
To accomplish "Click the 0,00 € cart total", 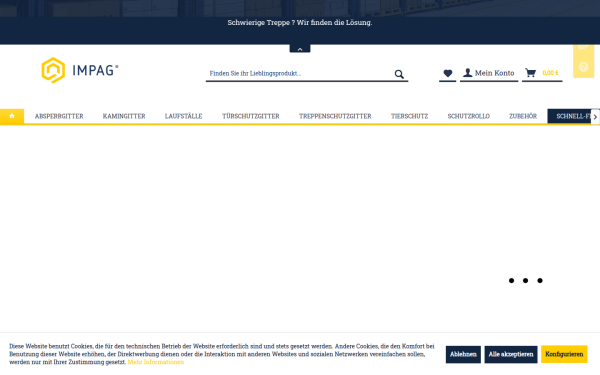I will [x=550, y=73].
